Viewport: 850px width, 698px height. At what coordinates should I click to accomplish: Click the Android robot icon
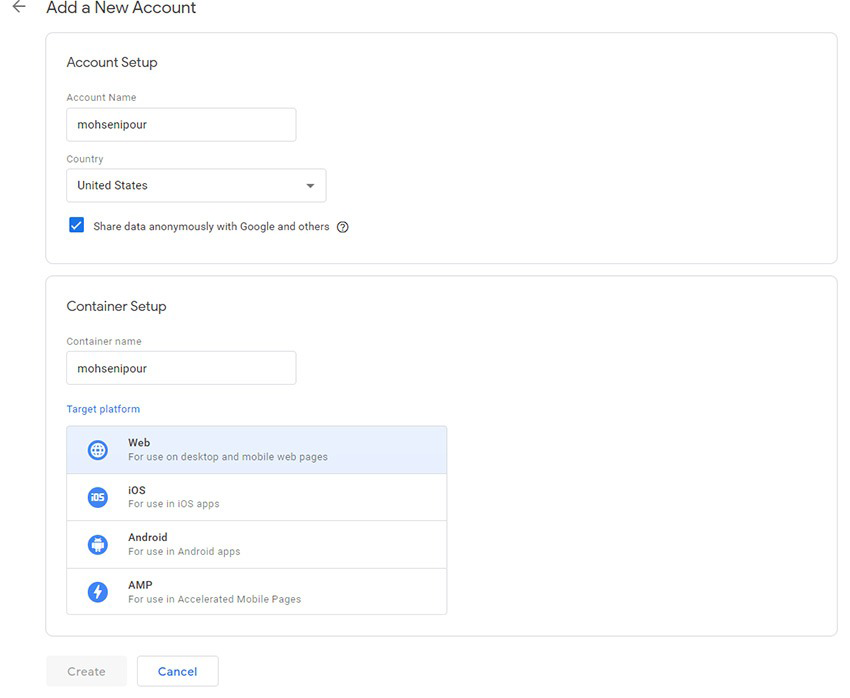[98, 545]
